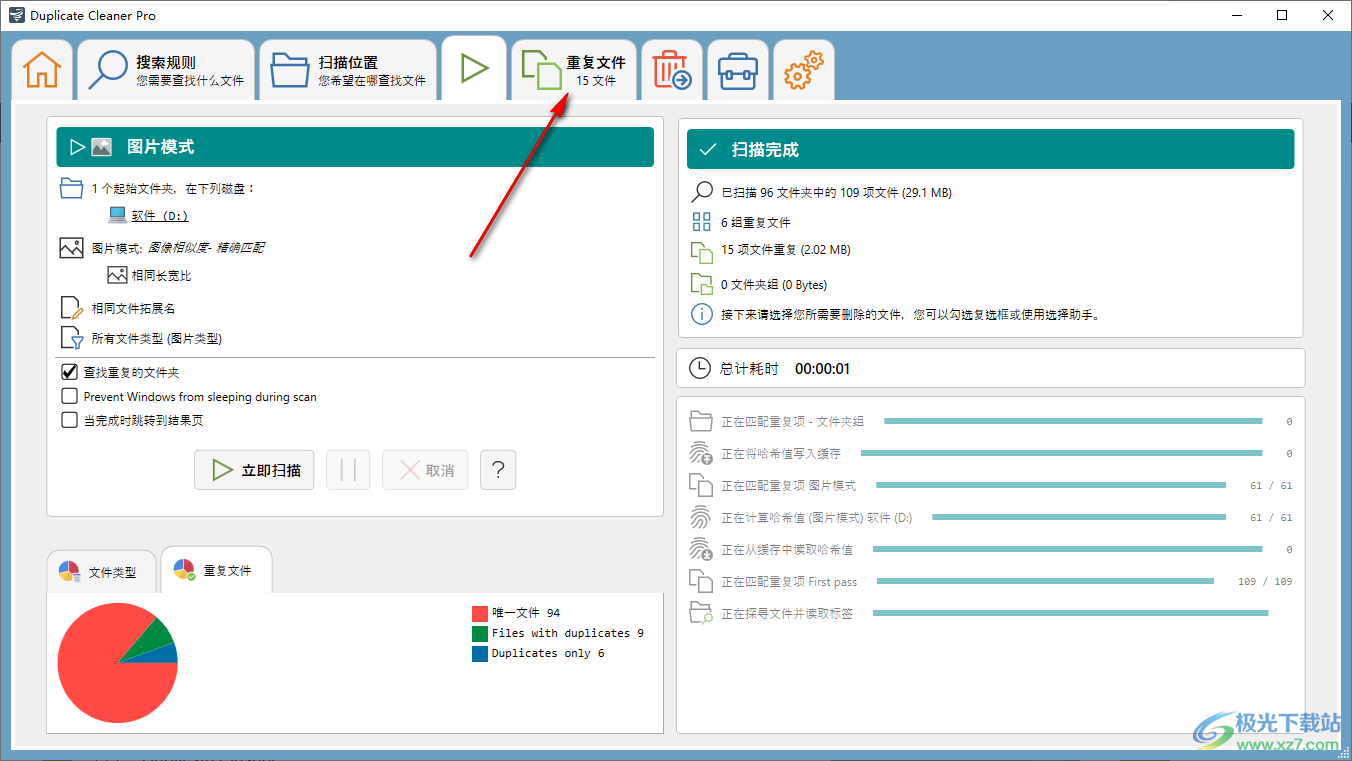This screenshot has height=761, width=1352.
Task: Click the 软件 (D:) drive link
Action: coord(160,216)
